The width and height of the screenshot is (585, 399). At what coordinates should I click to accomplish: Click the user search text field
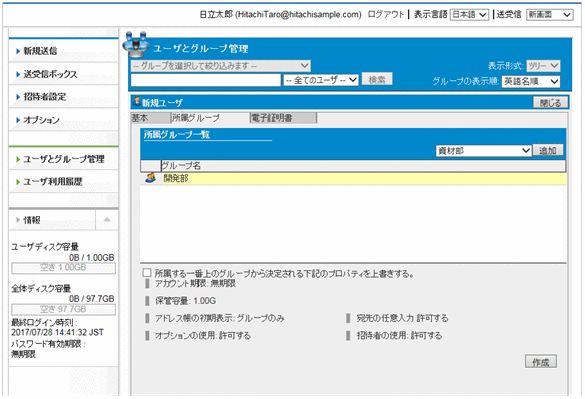pyautogui.click(x=206, y=80)
